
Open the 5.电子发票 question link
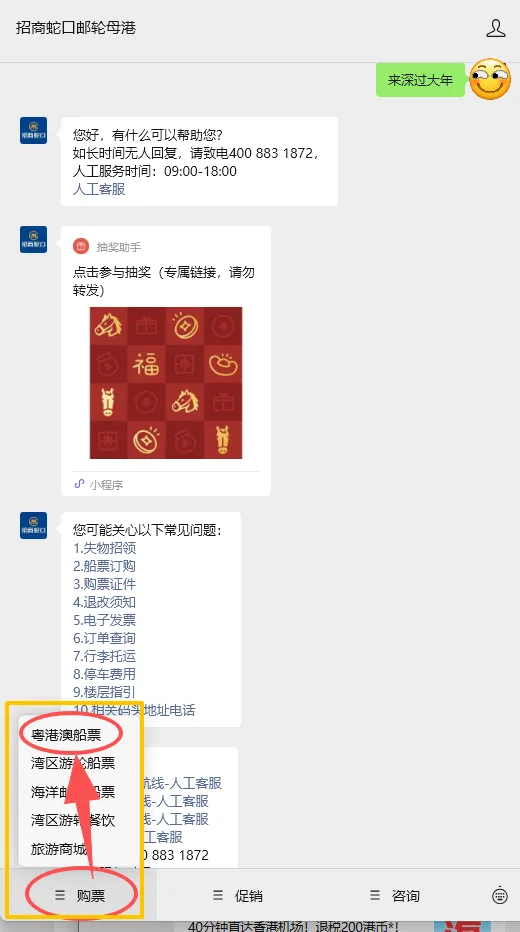pos(104,620)
